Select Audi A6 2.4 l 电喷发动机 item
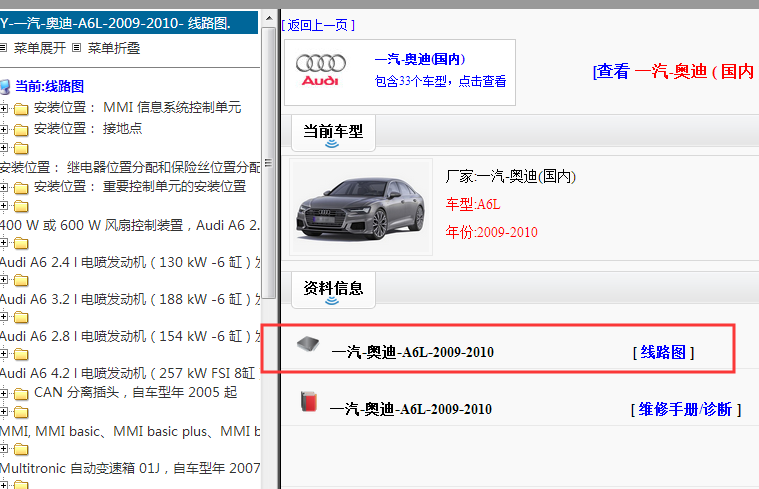The width and height of the screenshot is (759, 489). pyautogui.click(x=130, y=262)
